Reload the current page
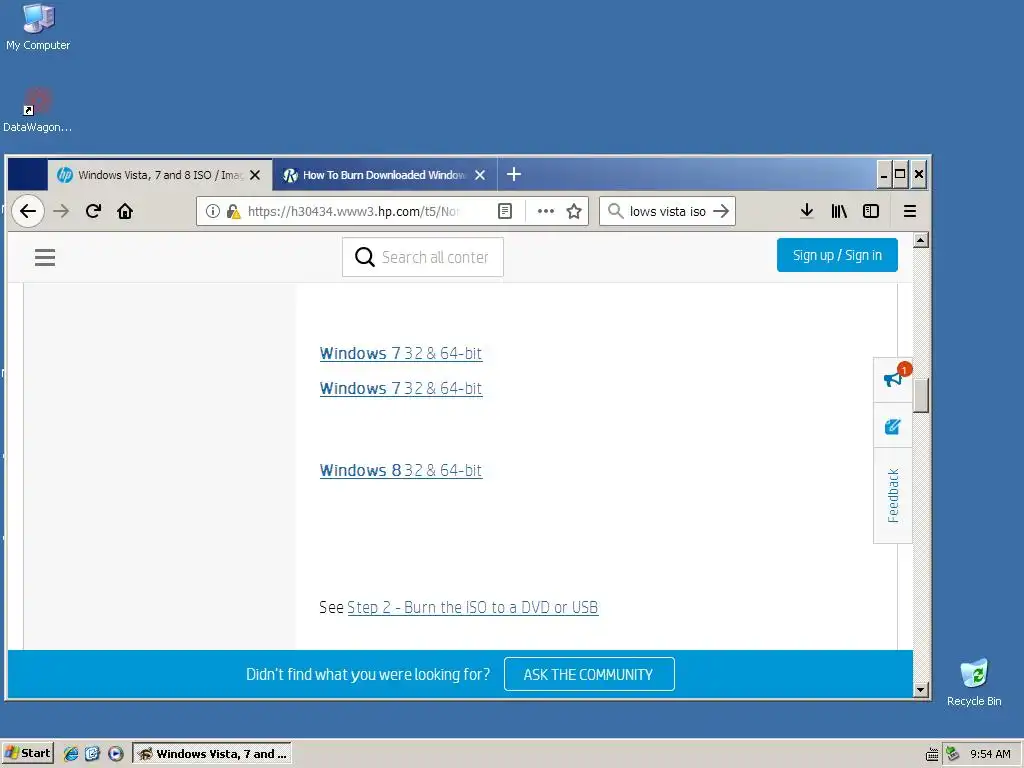Image resolution: width=1024 pixels, height=768 pixels. click(93, 211)
